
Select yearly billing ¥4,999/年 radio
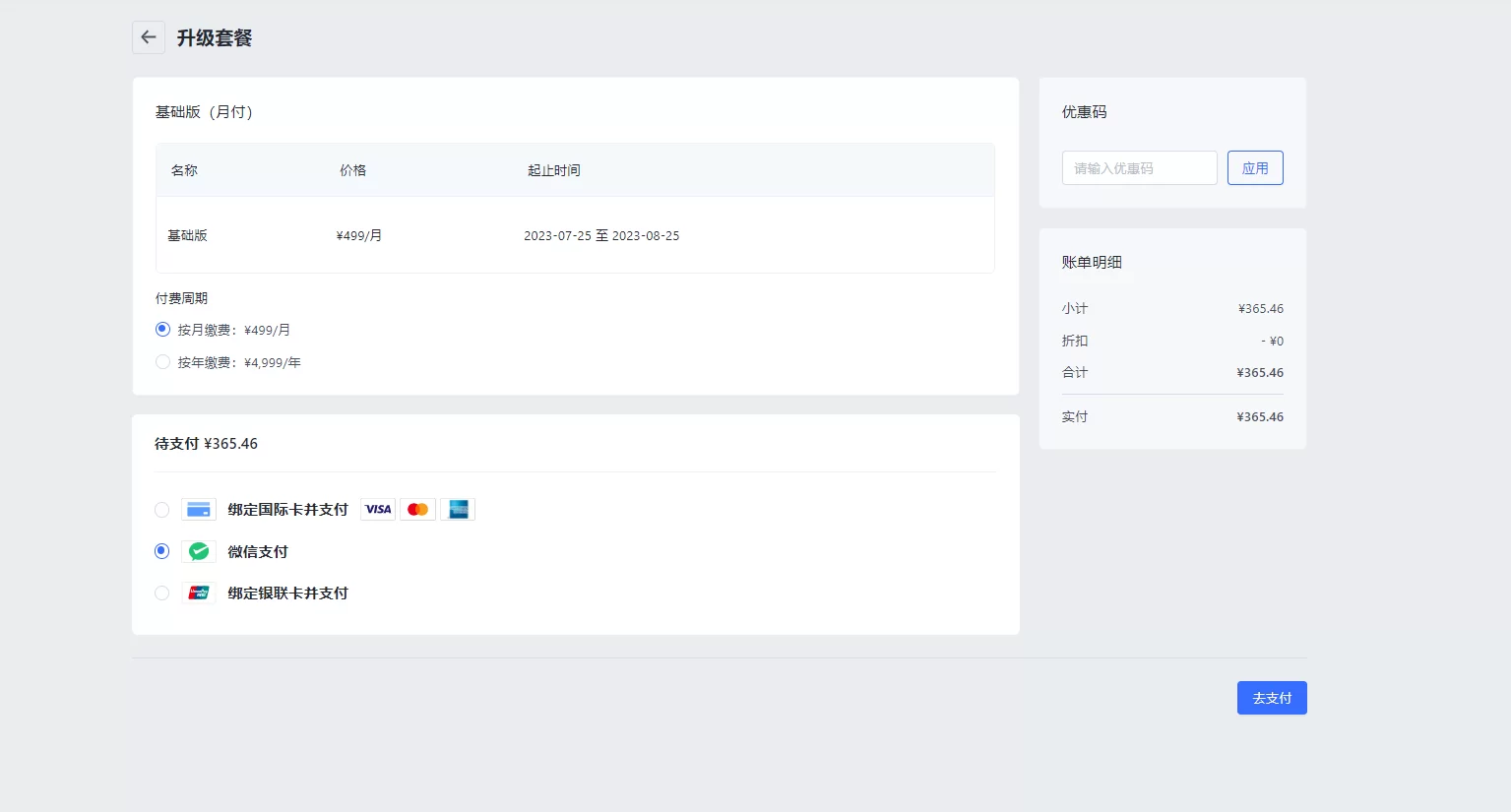pos(162,362)
